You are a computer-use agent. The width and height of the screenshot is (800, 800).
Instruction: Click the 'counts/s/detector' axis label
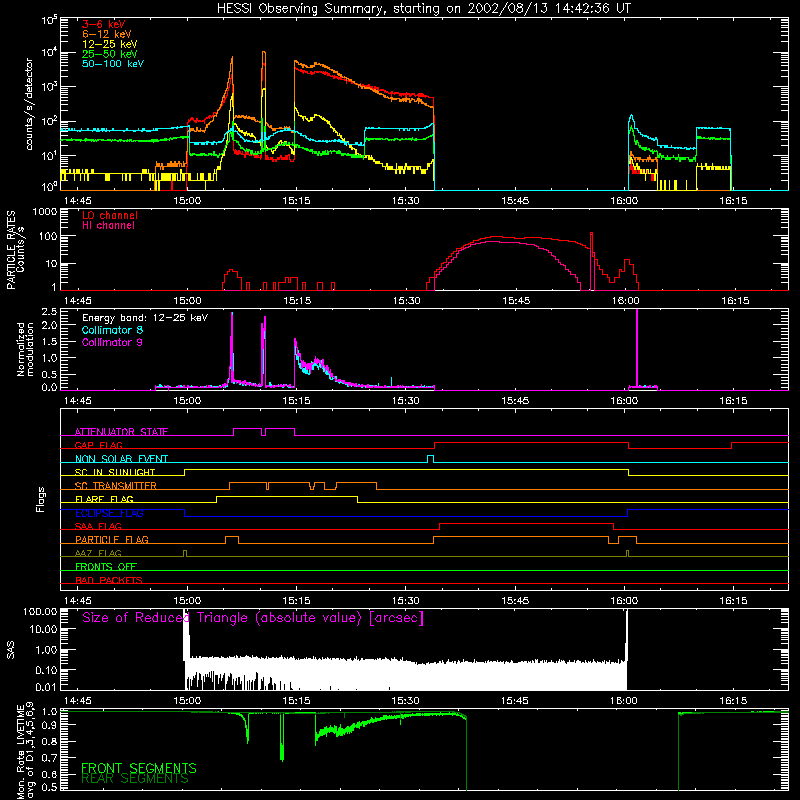pos(29,104)
